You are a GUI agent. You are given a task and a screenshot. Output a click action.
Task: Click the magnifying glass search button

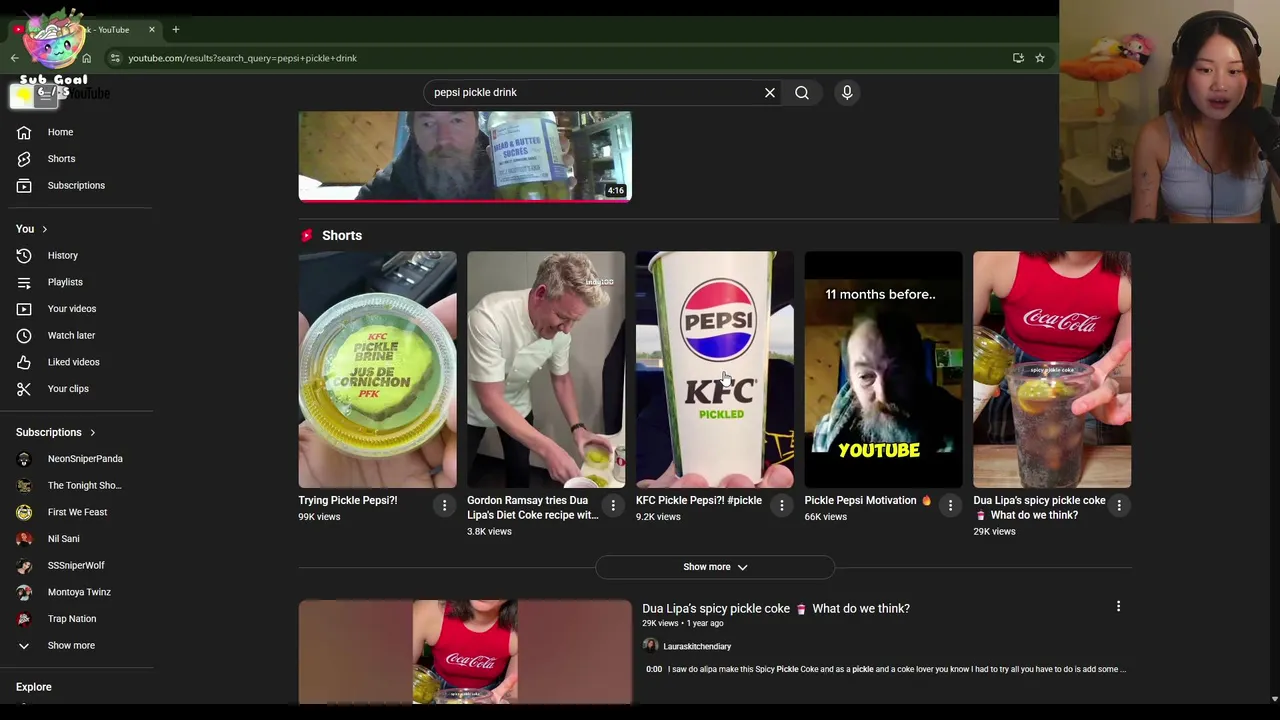802,92
